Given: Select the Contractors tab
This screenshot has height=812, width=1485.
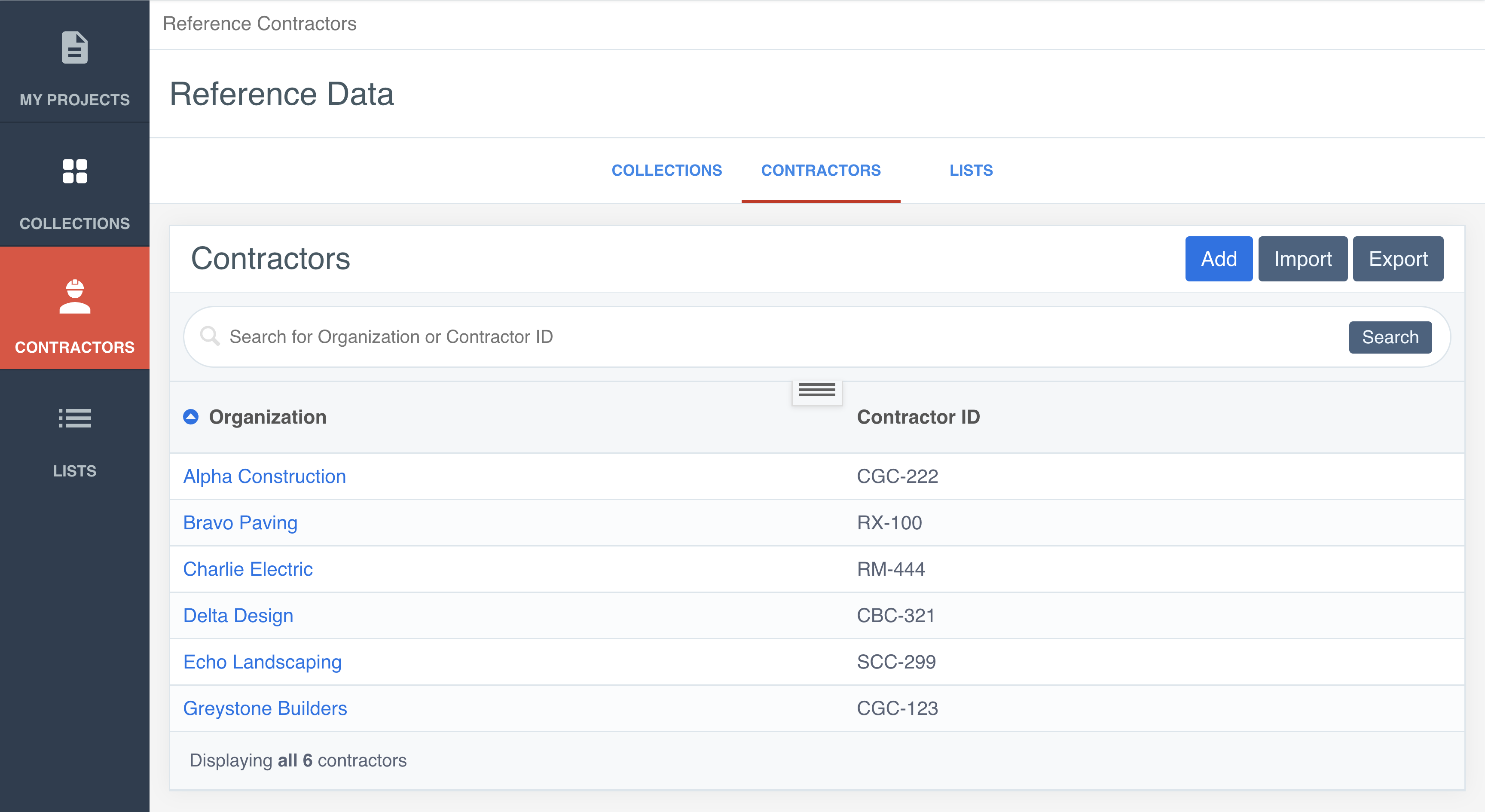Looking at the screenshot, I should [x=820, y=171].
